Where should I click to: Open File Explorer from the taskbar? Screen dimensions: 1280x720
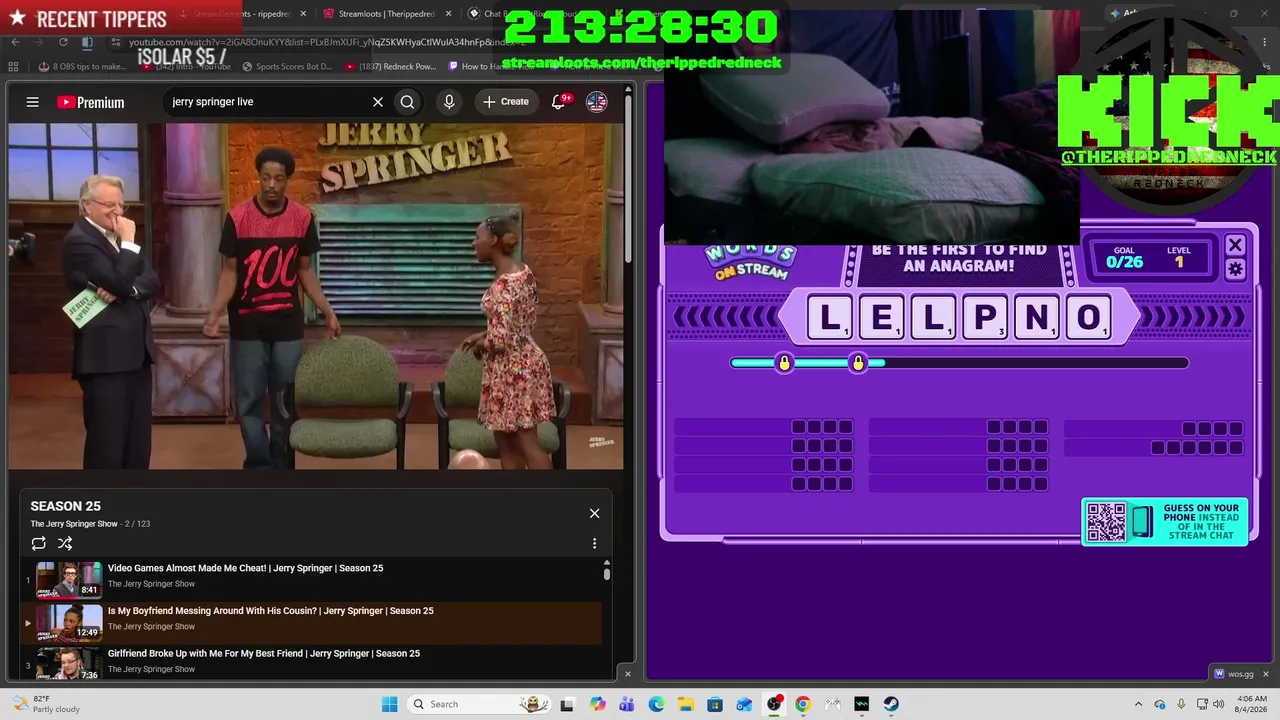pyautogui.click(x=686, y=704)
